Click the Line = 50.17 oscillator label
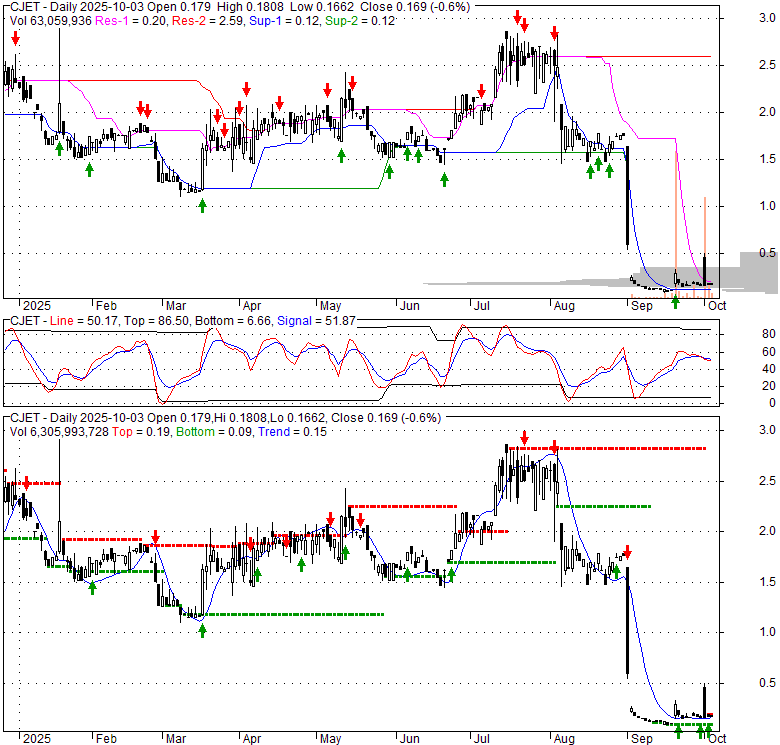The height and width of the screenshot is (745, 780). pyautogui.click(x=84, y=321)
